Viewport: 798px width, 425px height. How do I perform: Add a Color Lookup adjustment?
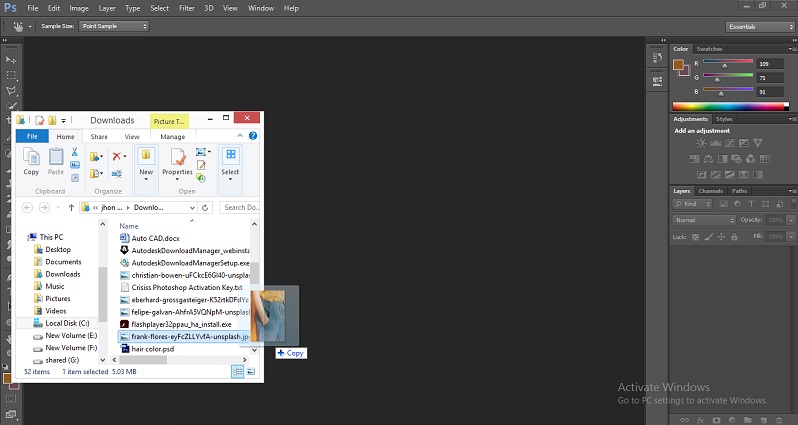pos(764,159)
